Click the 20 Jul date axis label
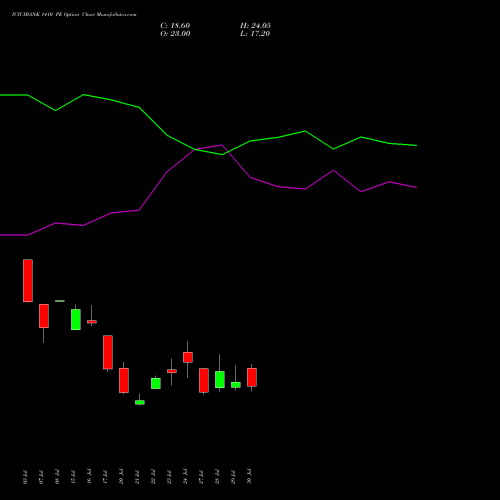This screenshot has height=500, width=500. coord(121,477)
